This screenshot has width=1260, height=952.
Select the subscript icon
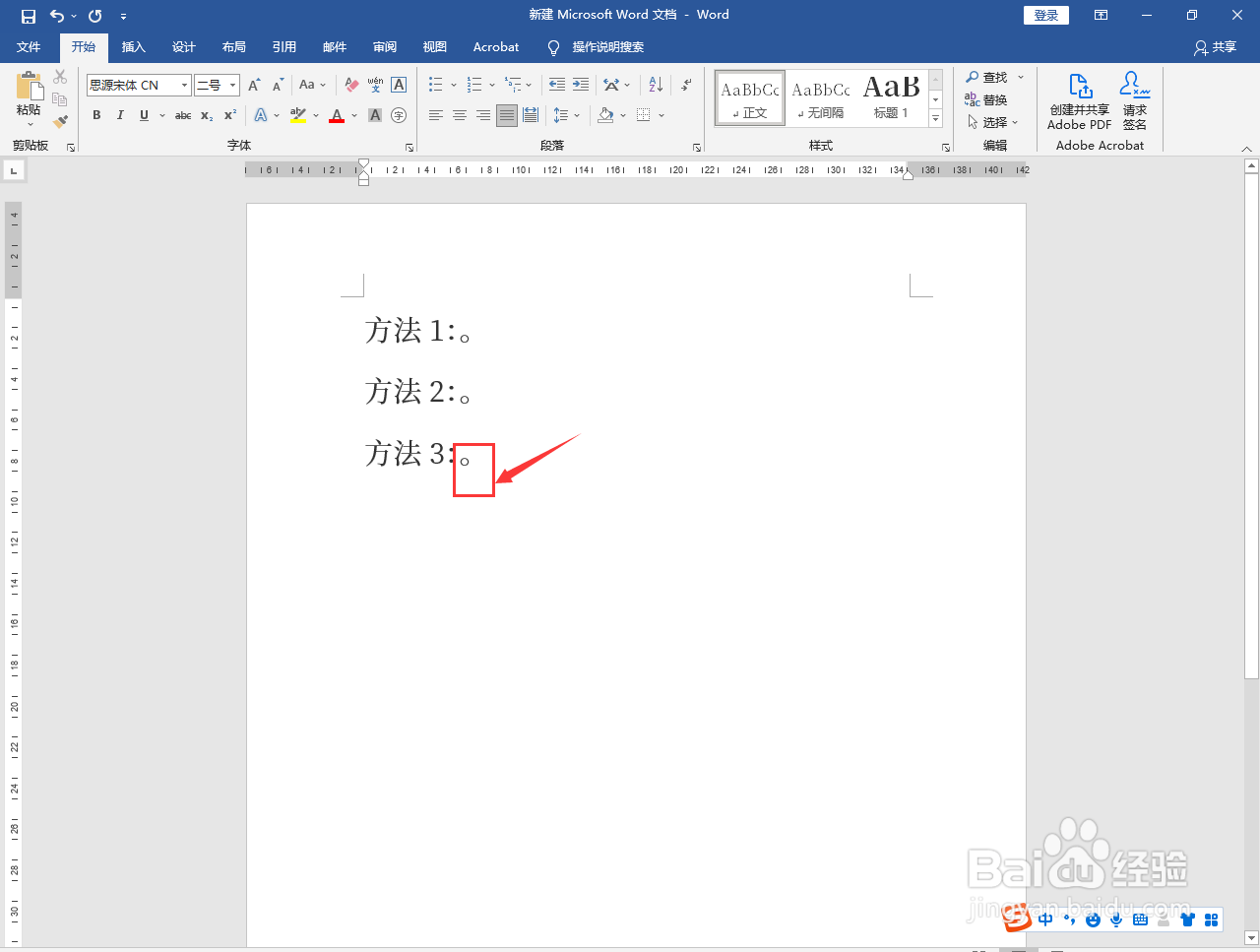(205, 115)
